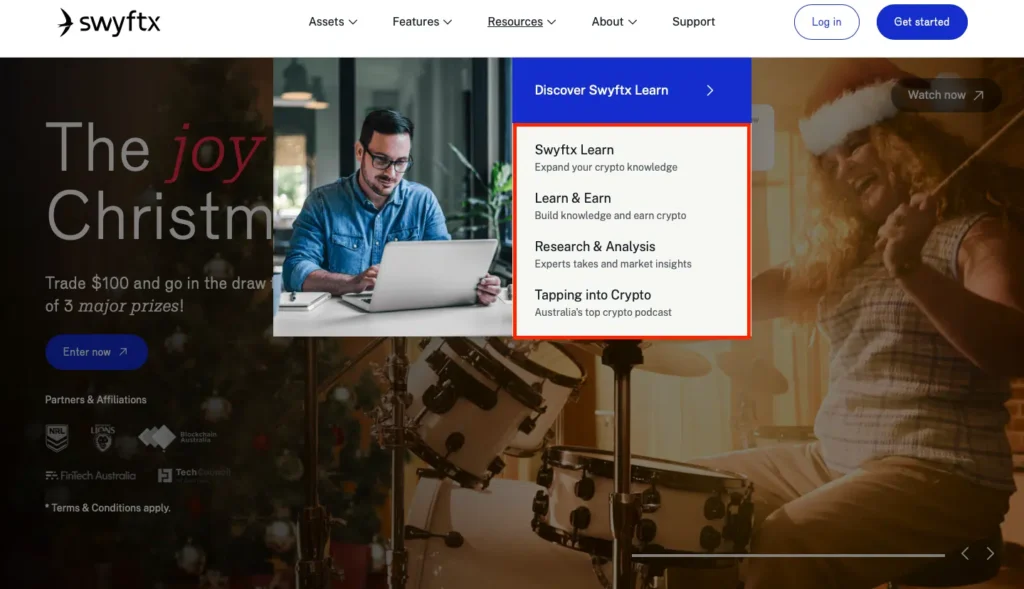Go to the next carousel slide
This screenshot has height=589, width=1024.
[990, 554]
